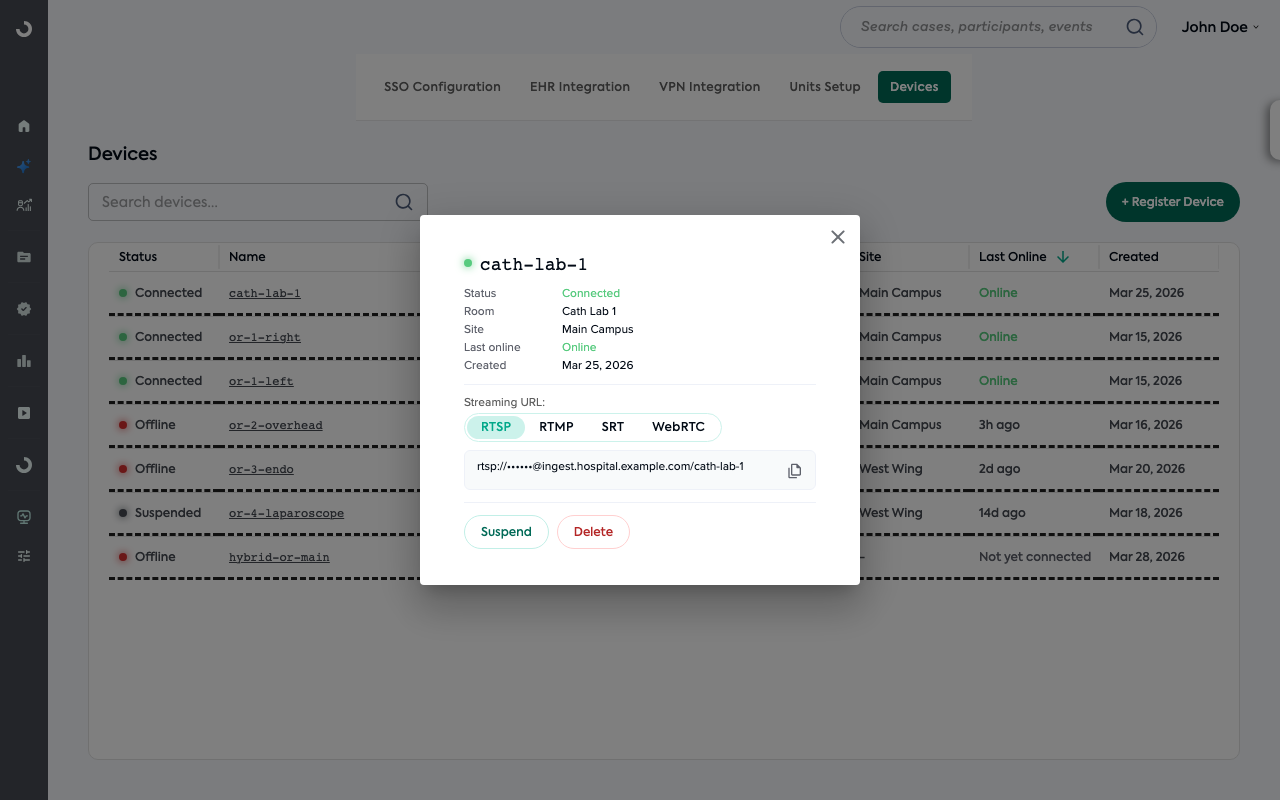The width and height of the screenshot is (1280, 800).
Task: Select the WebRTC streaming option
Action: click(x=679, y=427)
